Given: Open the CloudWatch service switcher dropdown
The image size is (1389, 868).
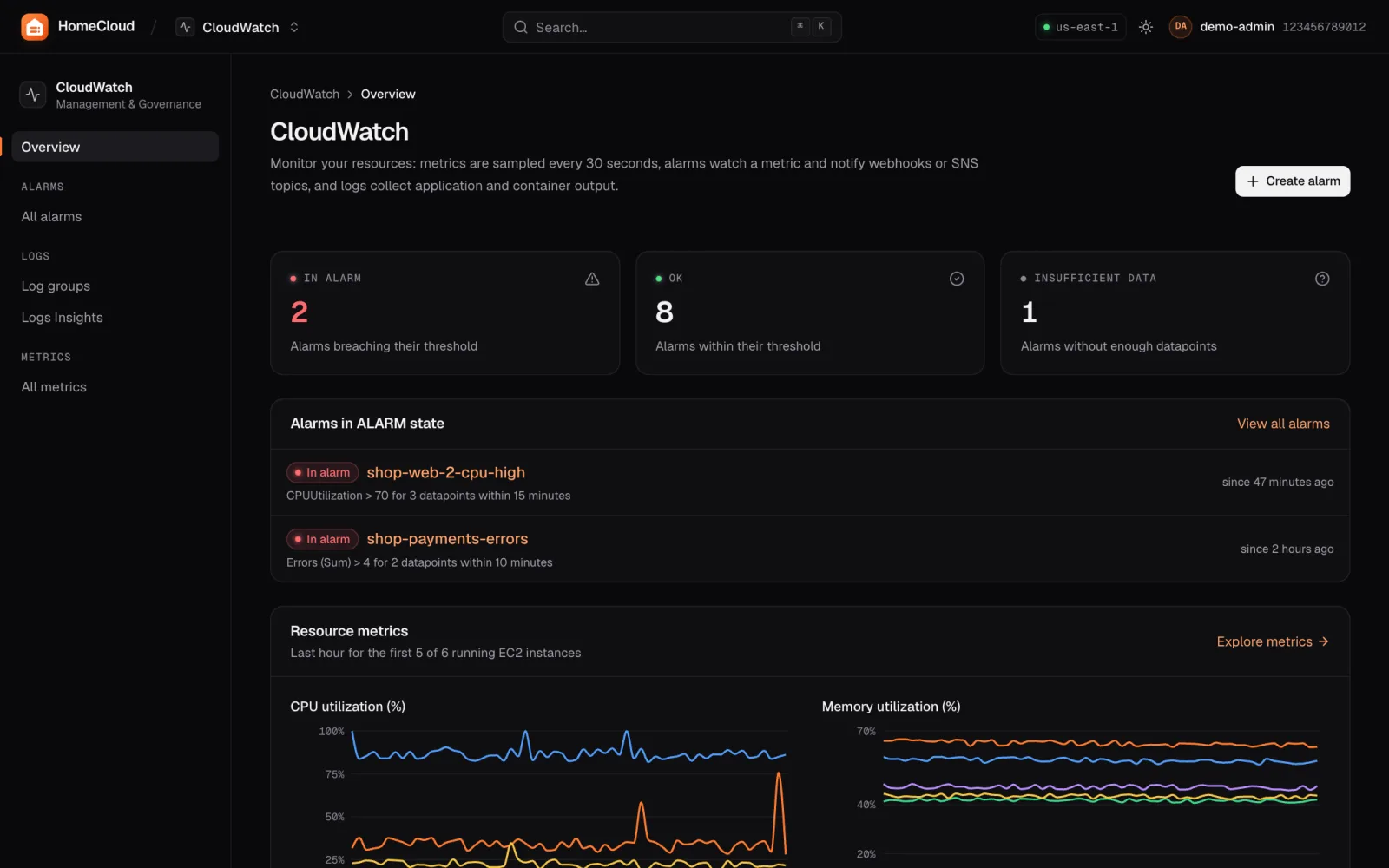Looking at the screenshot, I should [239, 27].
